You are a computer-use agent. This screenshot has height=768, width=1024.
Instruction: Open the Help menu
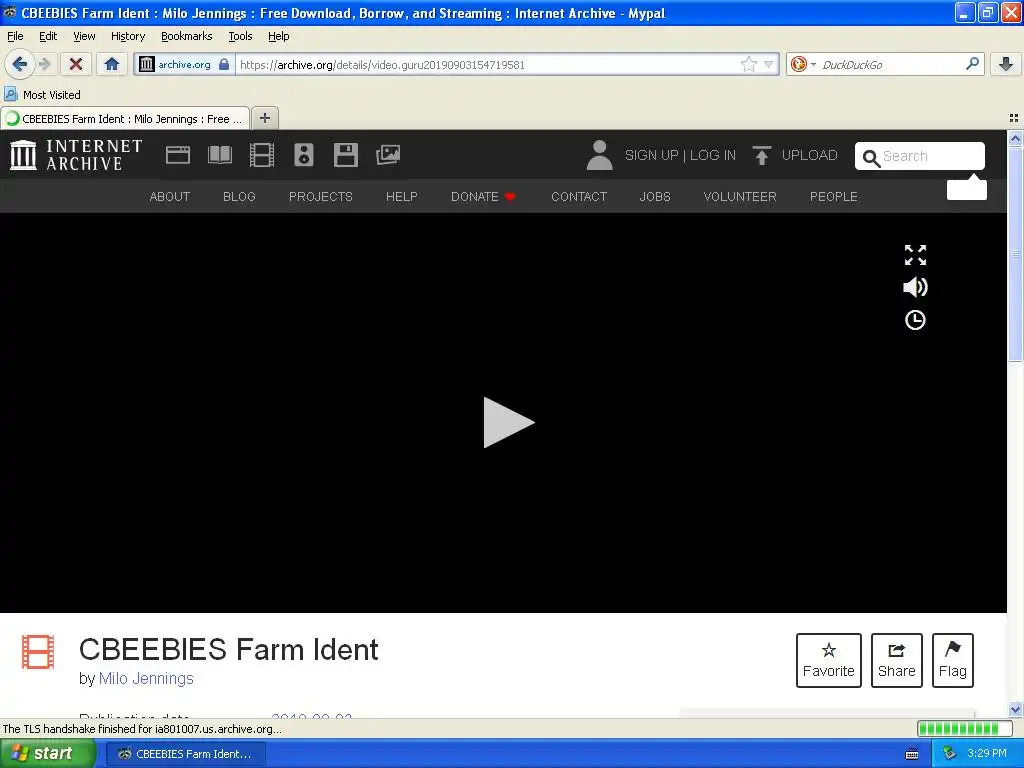[x=278, y=36]
